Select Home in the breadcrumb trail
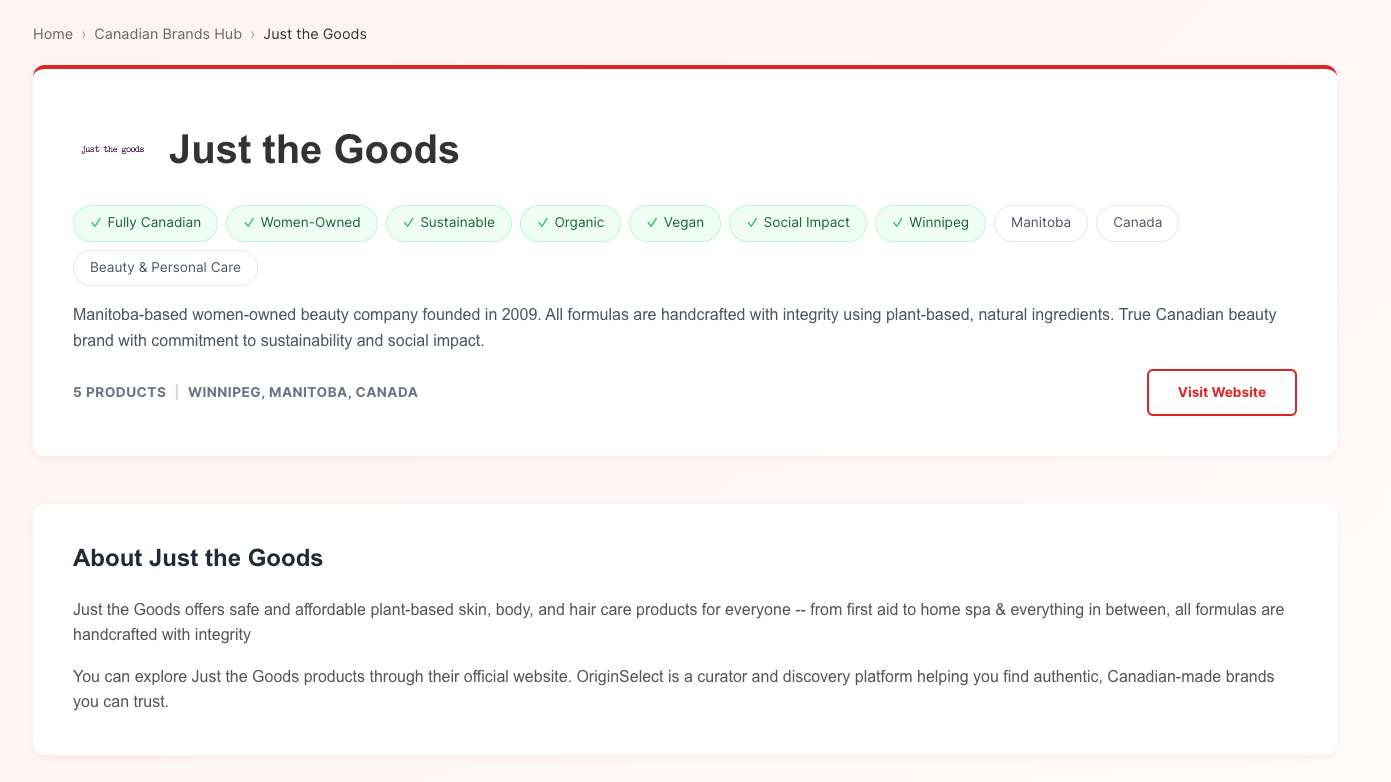 tap(53, 33)
